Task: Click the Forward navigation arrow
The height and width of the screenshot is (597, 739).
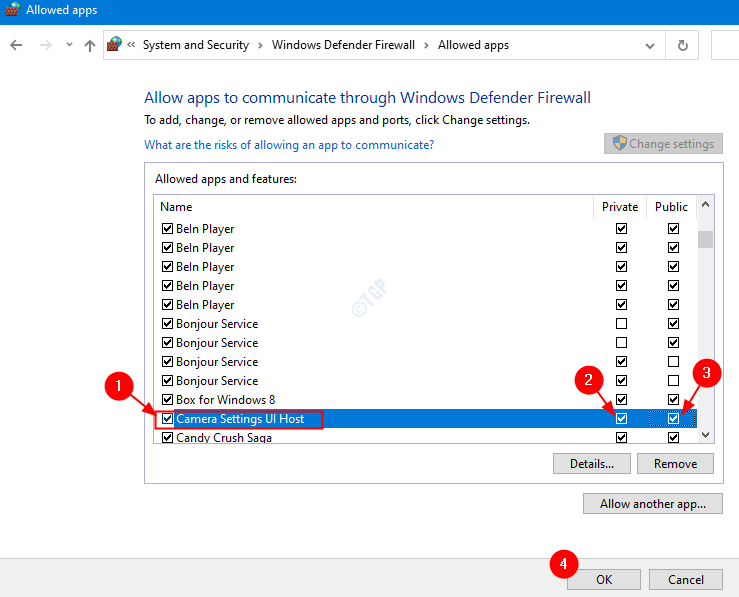Action: pos(46,45)
